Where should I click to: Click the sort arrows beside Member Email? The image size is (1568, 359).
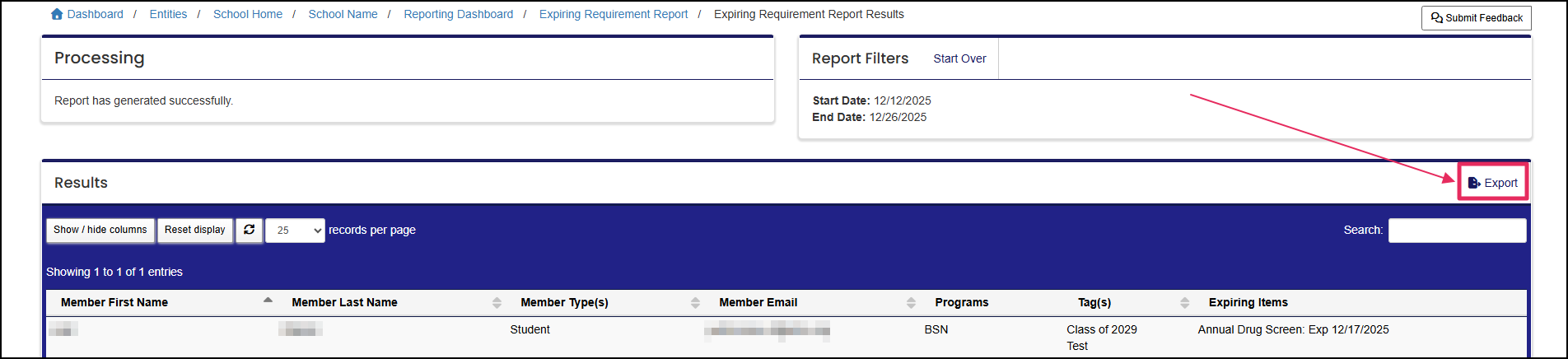click(x=911, y=302)
